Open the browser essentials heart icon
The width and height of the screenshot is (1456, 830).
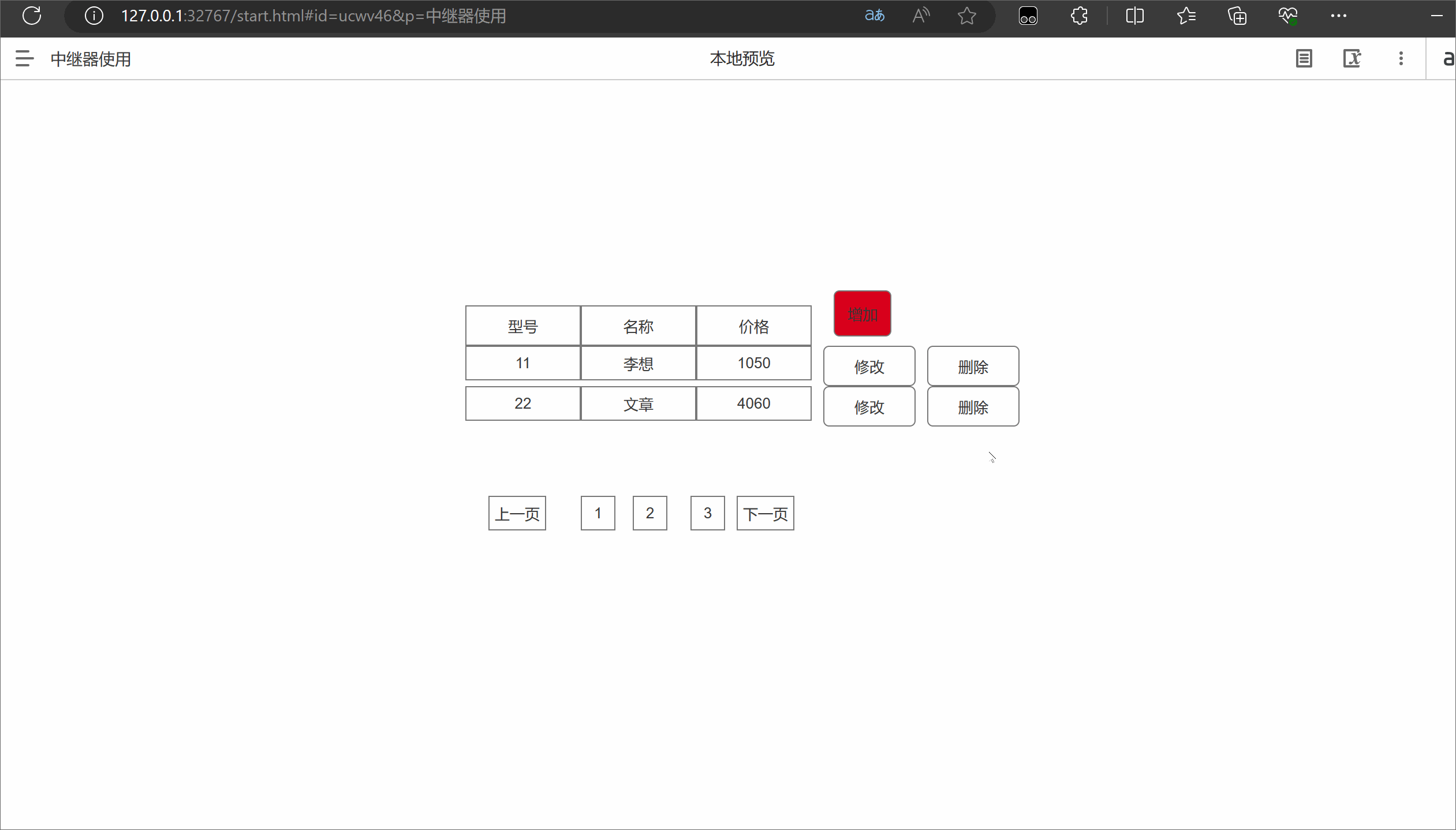[1287, 16]
